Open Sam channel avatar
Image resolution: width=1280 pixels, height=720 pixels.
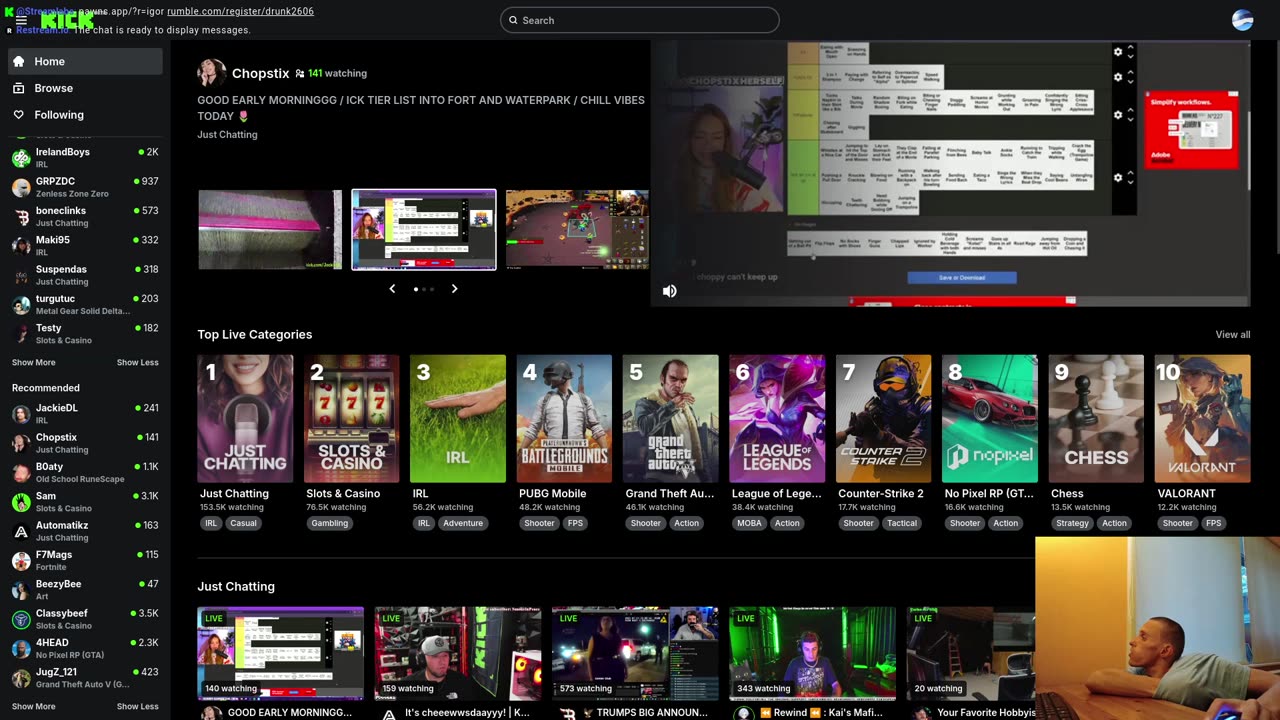pos(21,502)
